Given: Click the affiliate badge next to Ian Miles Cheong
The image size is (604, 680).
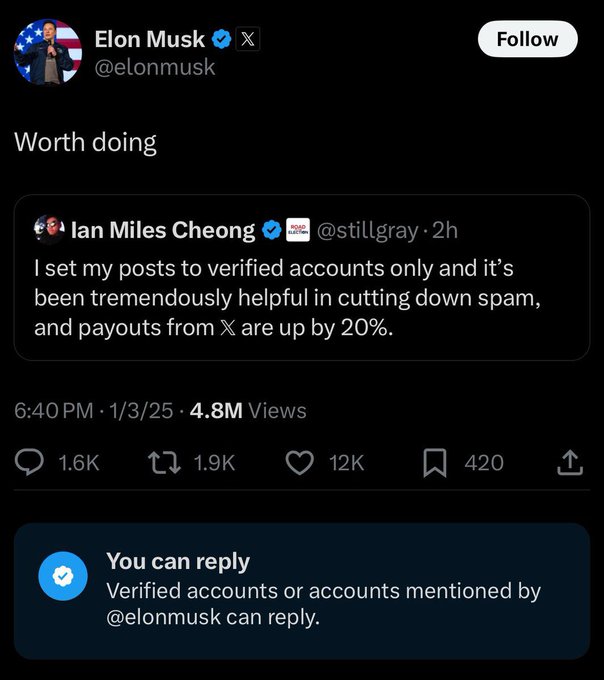Looking at the screenshot, I should [297, 230].
